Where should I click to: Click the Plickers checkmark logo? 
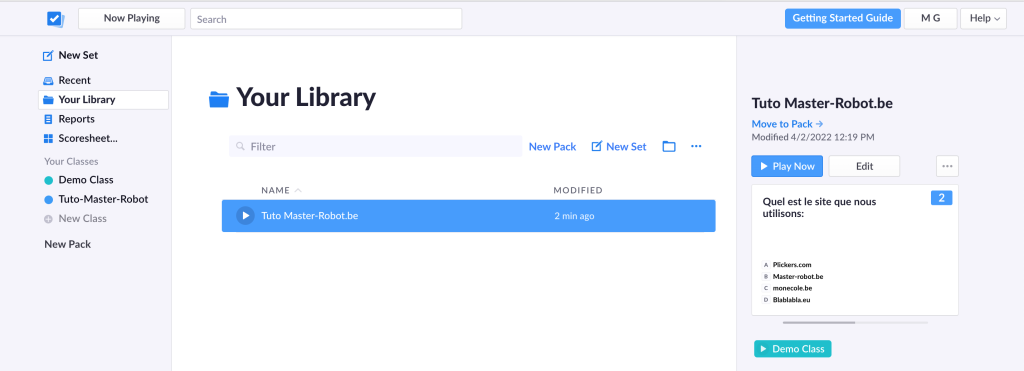pos(56,19)
